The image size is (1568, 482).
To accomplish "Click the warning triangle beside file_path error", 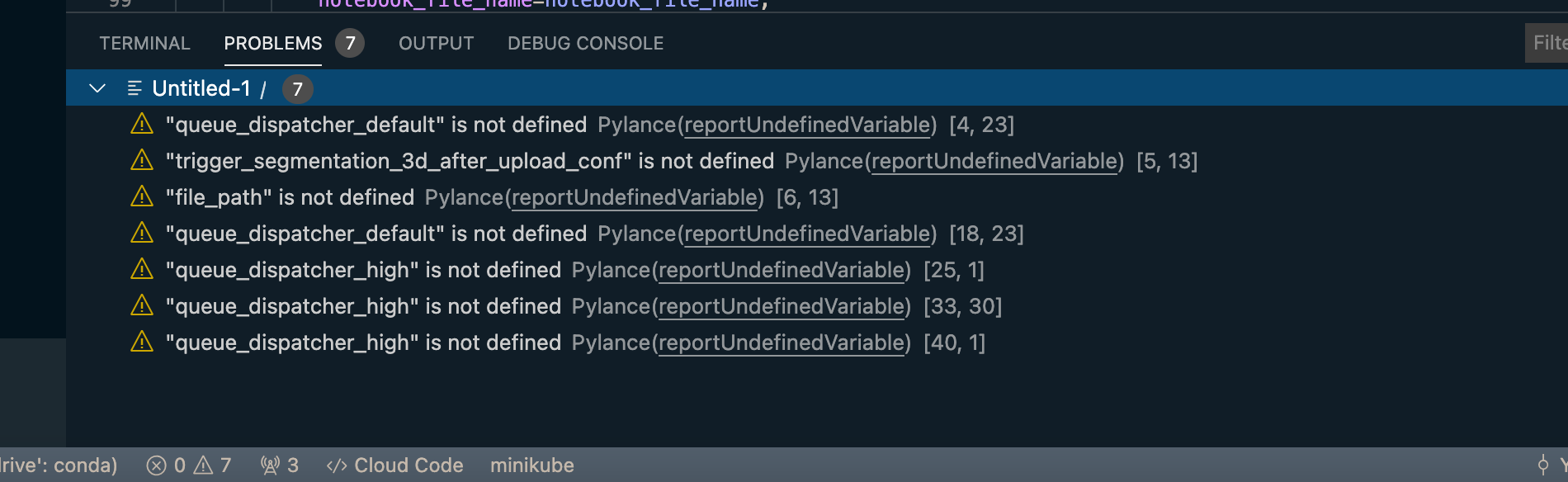I will pyautogui.click(x=144, y=197).
